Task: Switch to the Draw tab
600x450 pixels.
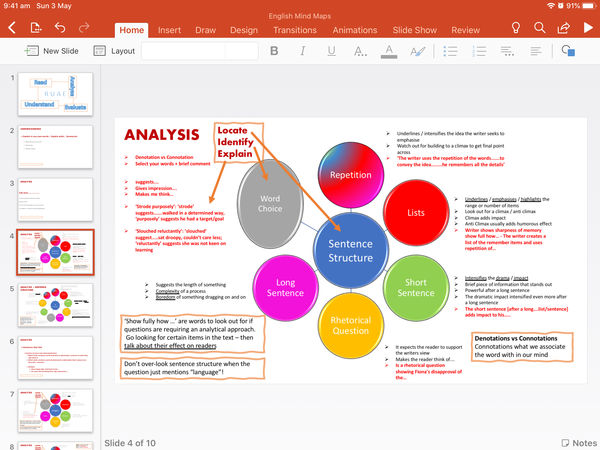Action: click(x=205, y=30)
